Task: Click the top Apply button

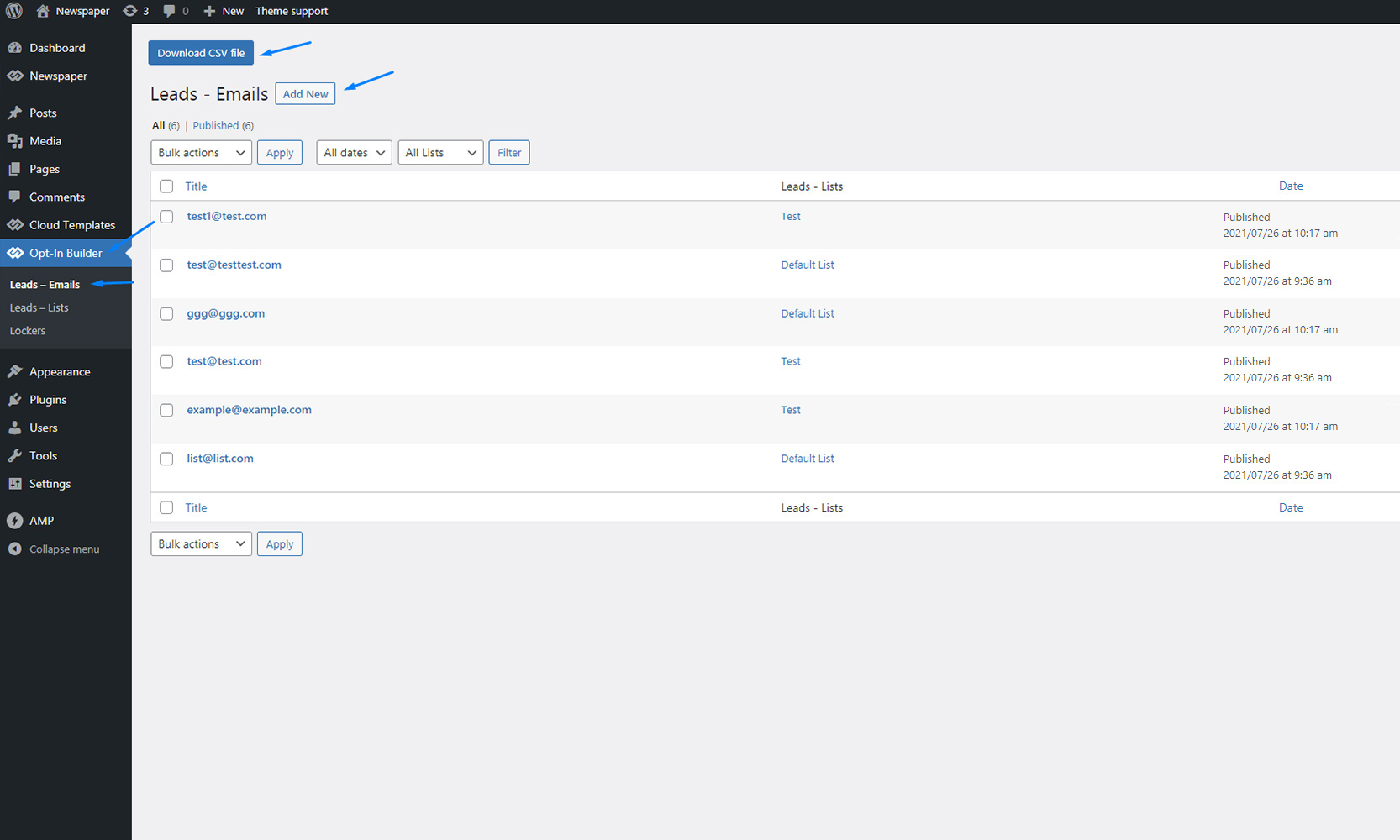Action: [280, 153]
